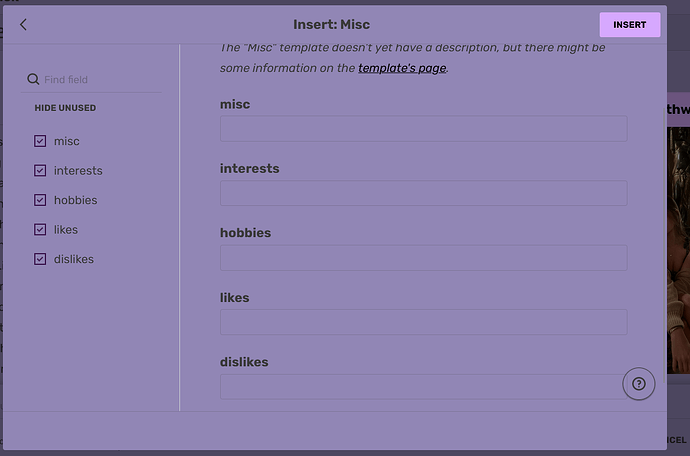This screenshot has width=690, height=456.
Task: Focus the Find field search box
Action: point(100,79)
